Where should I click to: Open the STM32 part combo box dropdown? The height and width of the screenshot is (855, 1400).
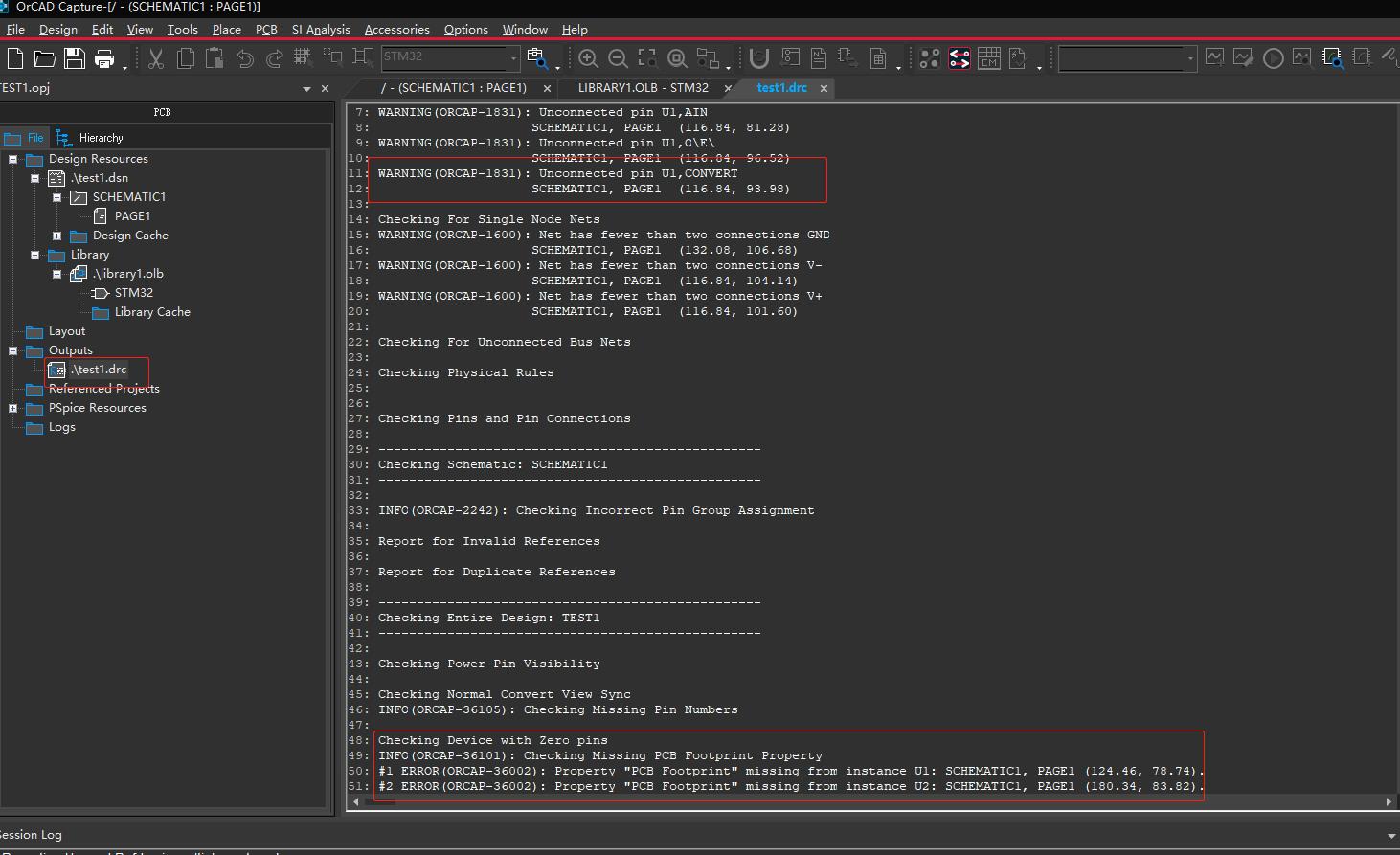coord(511,58)
